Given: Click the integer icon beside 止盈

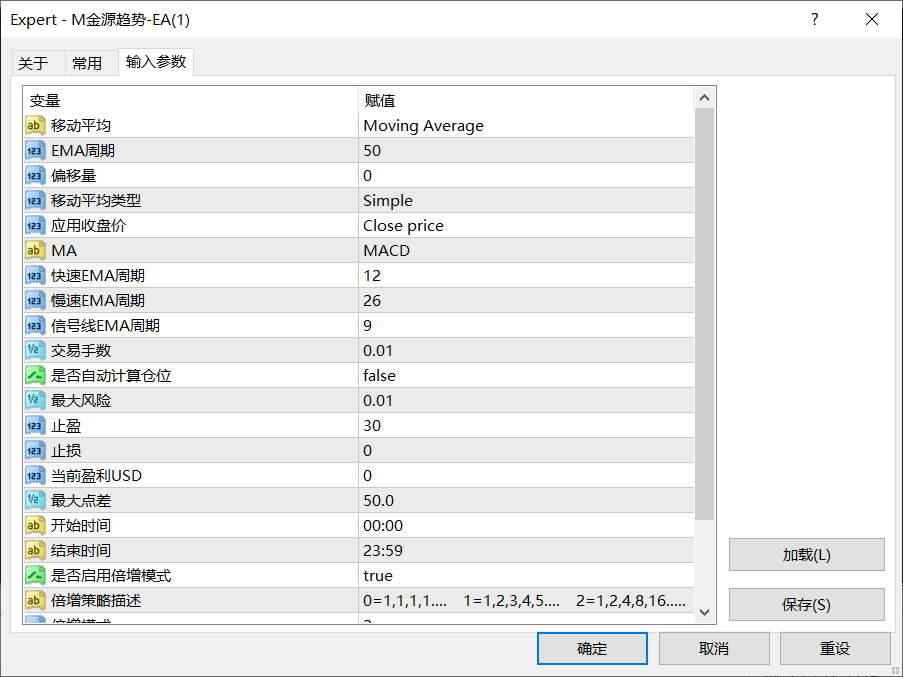Looking at the screenshot, I should click(35, 426).
